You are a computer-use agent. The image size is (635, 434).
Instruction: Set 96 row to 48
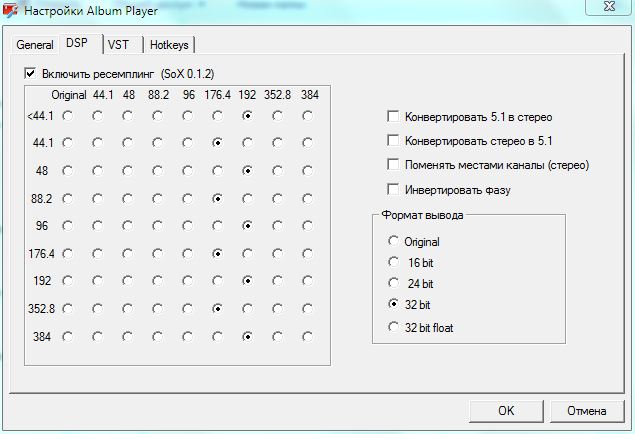click(x=128, y=226)
